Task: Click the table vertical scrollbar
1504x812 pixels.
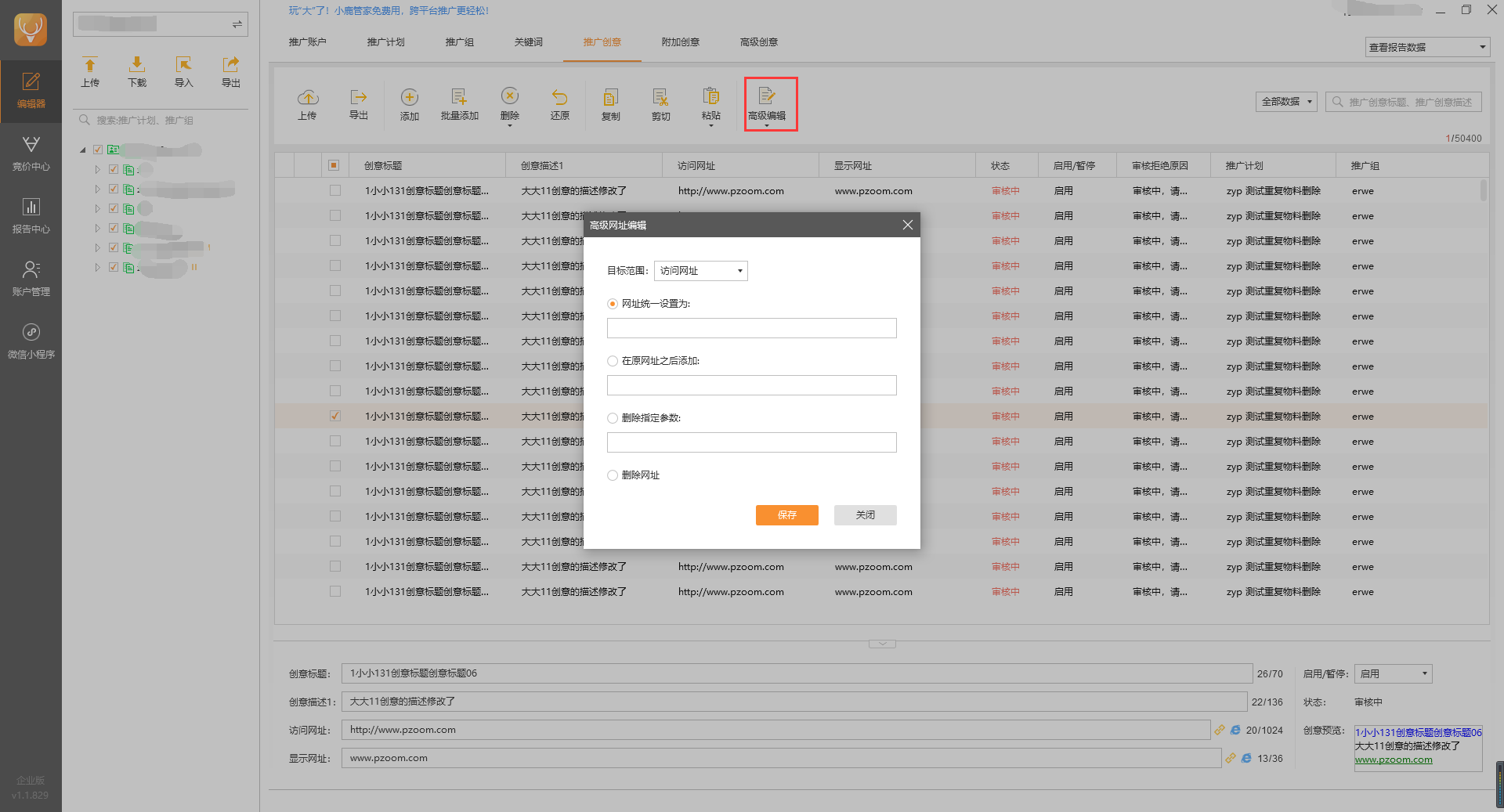Action: pyautogui.click(x=1484, y=191)
